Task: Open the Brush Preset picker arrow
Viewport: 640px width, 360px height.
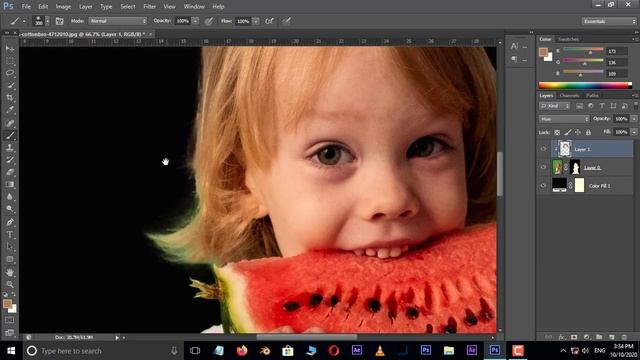Action: click(47, 21)
